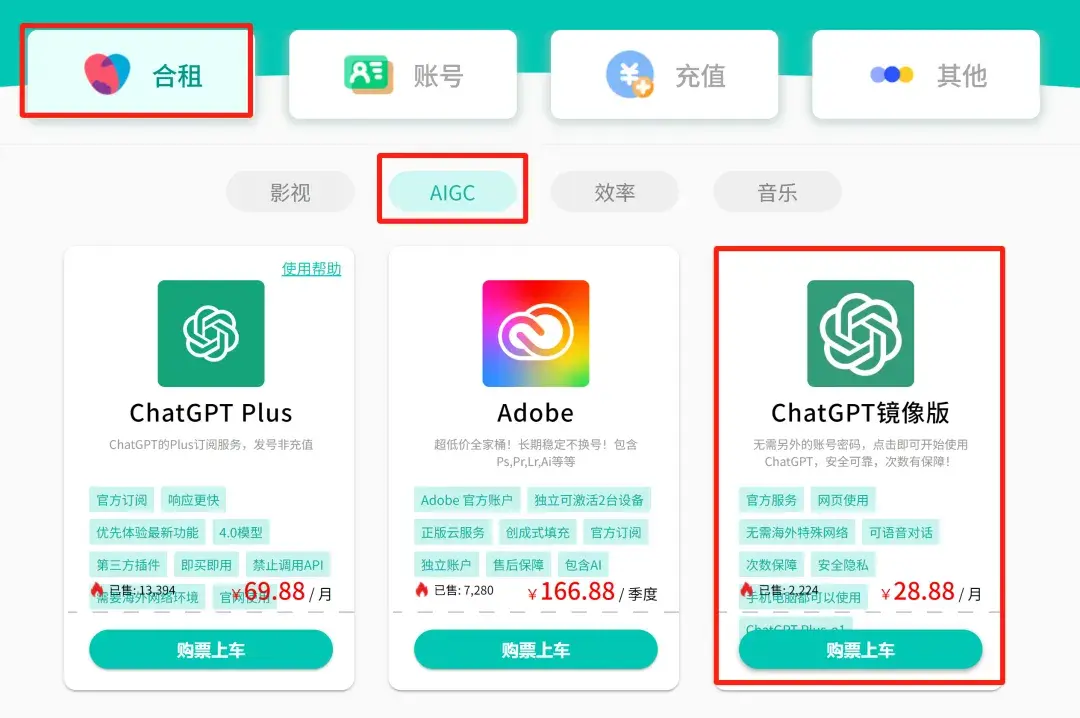The image size is (1080, 718).
Task: Click 购票上车 under ChatGPT镜像版
Action: (x=860, y=650)
